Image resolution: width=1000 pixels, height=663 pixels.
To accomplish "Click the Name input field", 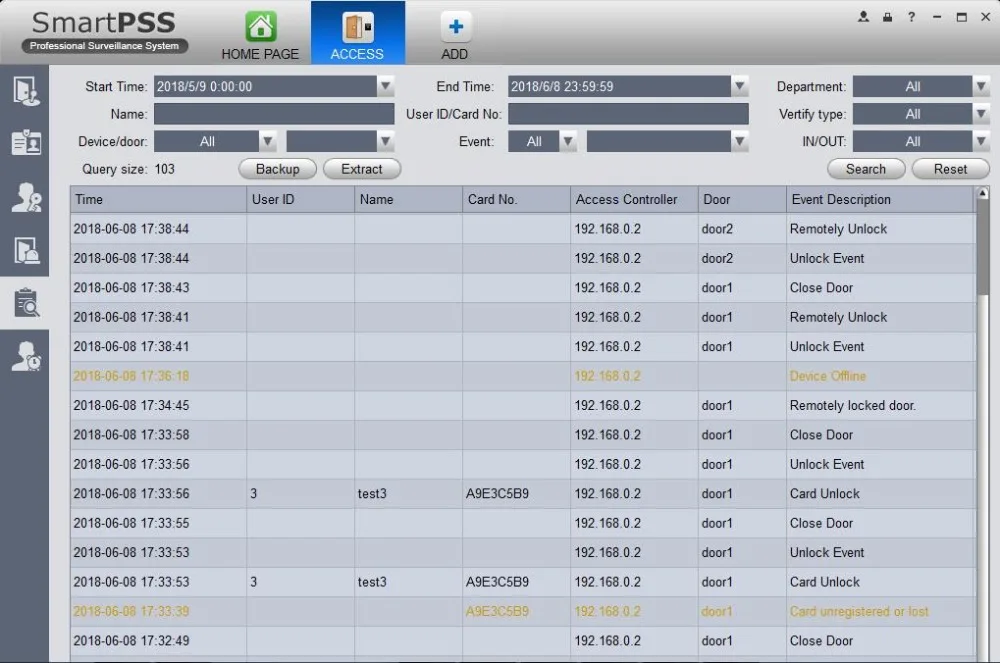I will [274, 114].
